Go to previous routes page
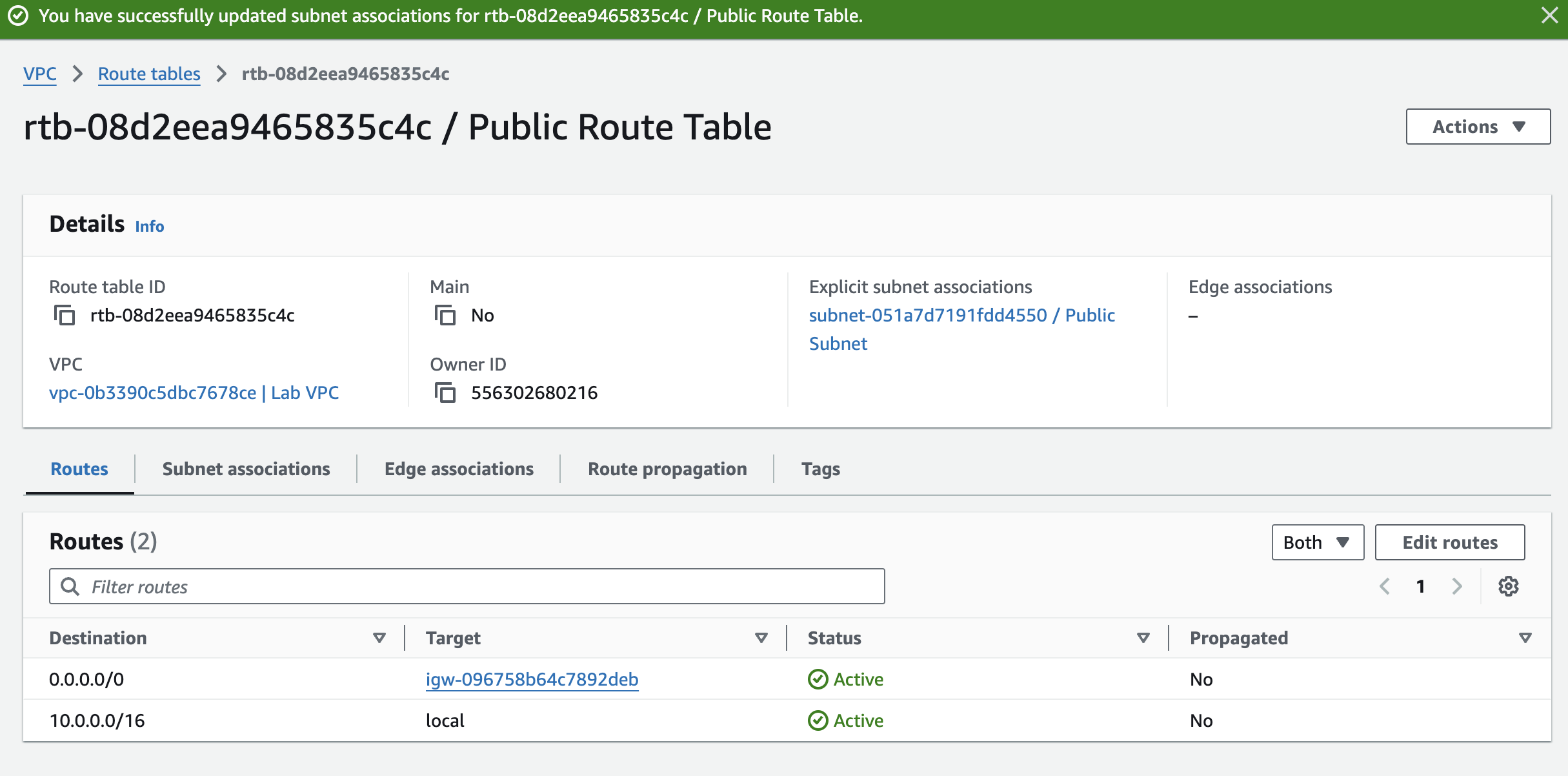 click(x=1385, y=586)
